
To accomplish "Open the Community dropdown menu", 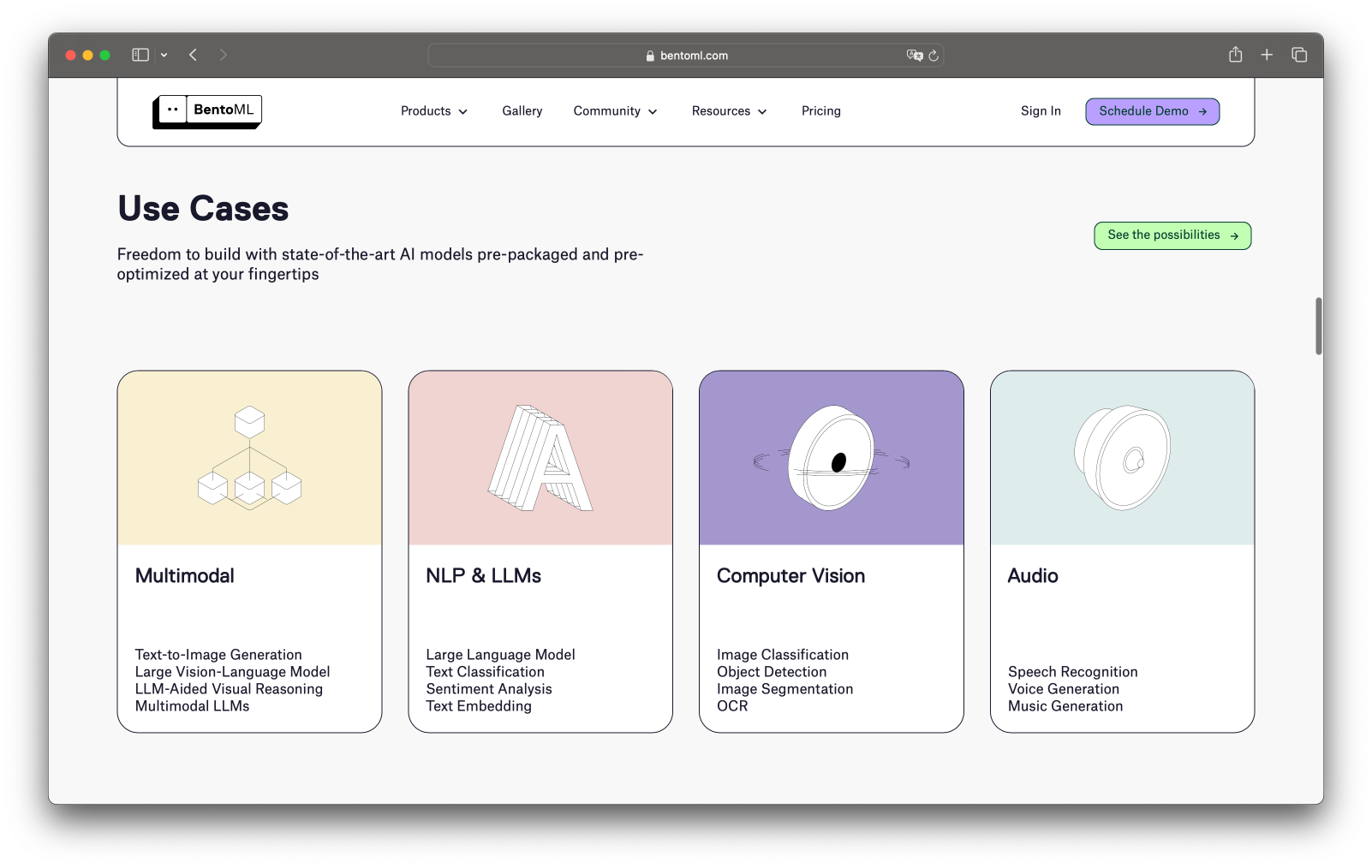I will coord(615,111).
